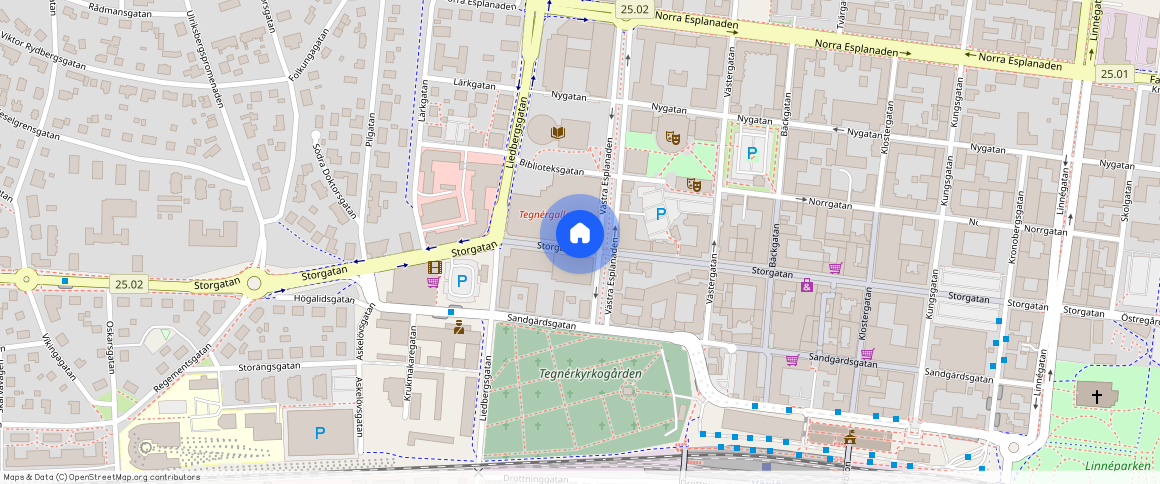Viewport: 1160px width, 484px height.
Task: Select the supermarket cart icon above the purple bag
Action: tap(835, 268)
